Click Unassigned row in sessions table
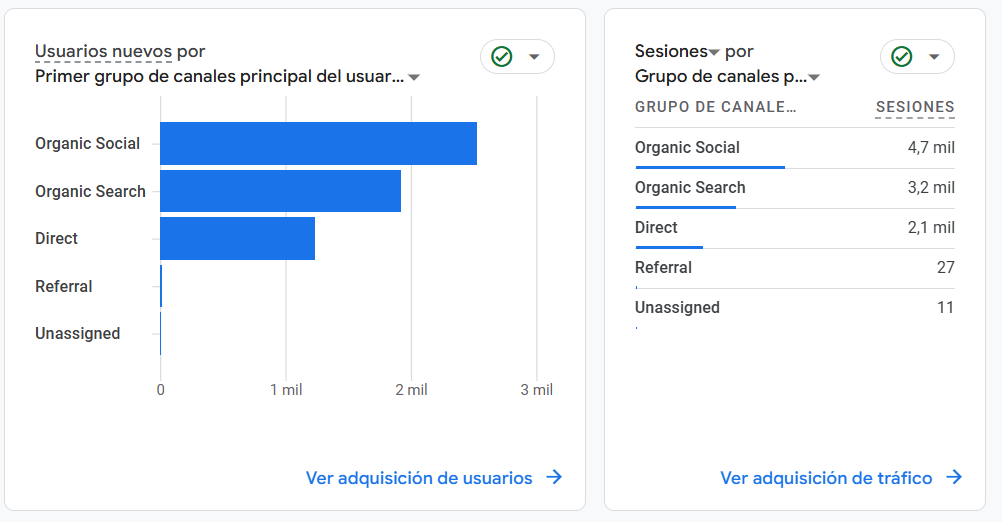 (794, 308)
